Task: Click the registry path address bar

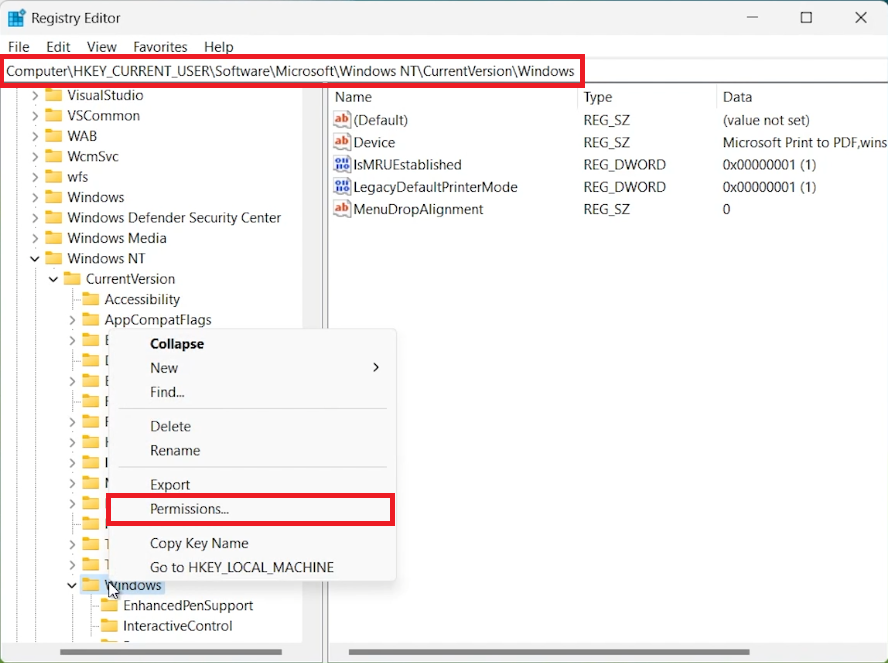Action: click(x=292, y=70)
